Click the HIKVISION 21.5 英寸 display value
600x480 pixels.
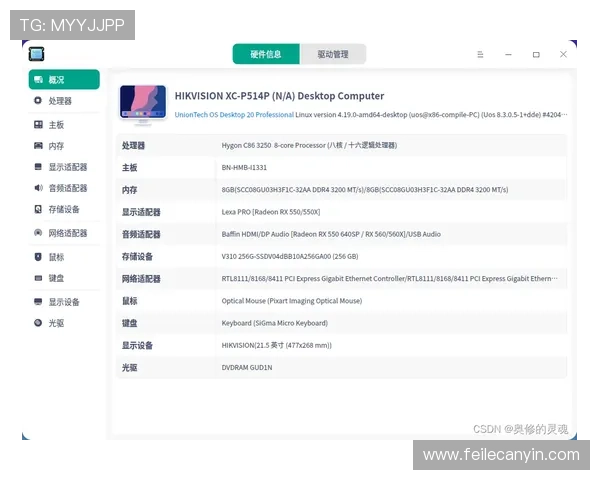pyautogui.click(x=276, y=345)
